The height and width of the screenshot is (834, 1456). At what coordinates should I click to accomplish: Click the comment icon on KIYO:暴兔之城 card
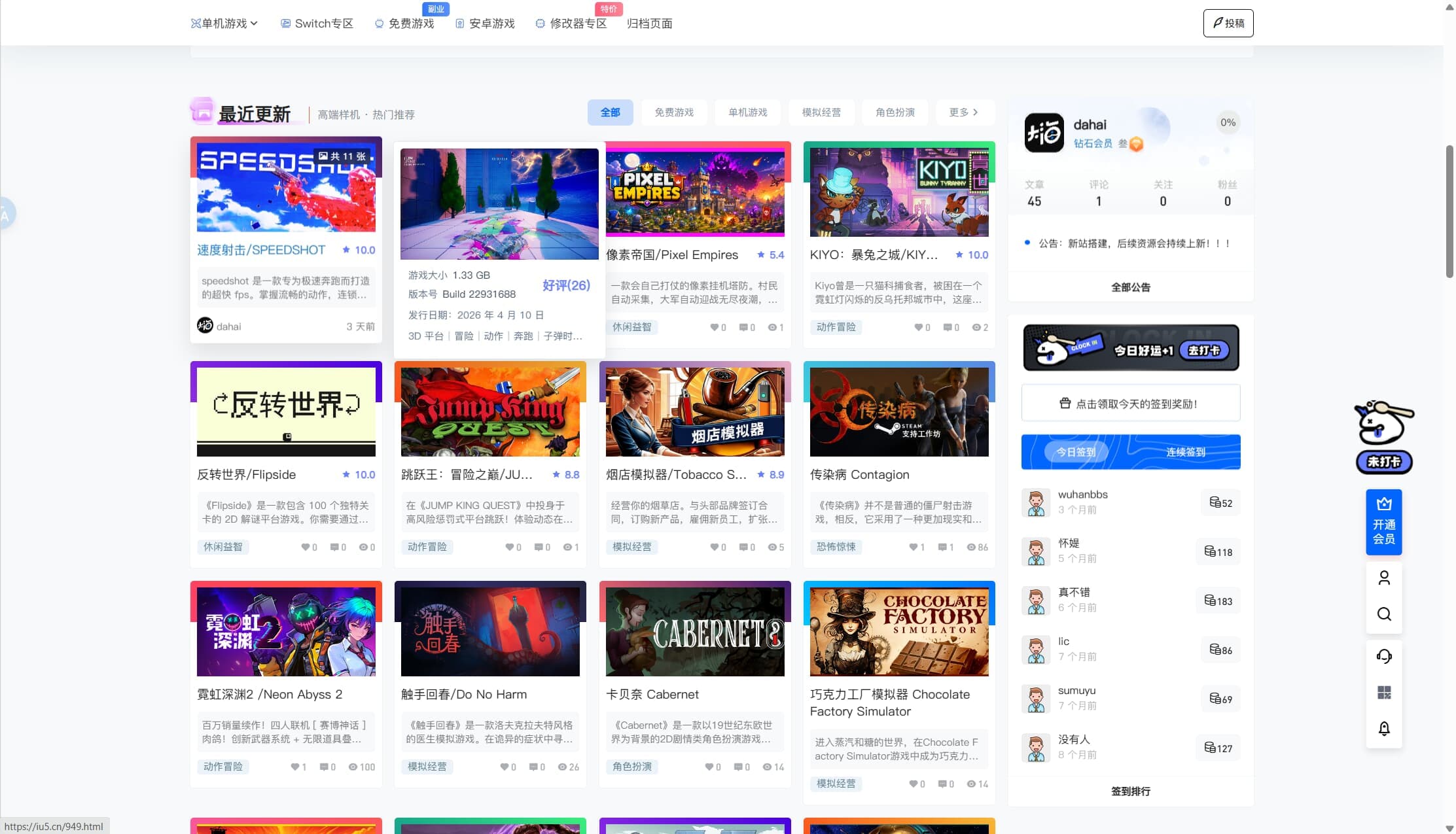pyautogui.click(x=948, y=327)
